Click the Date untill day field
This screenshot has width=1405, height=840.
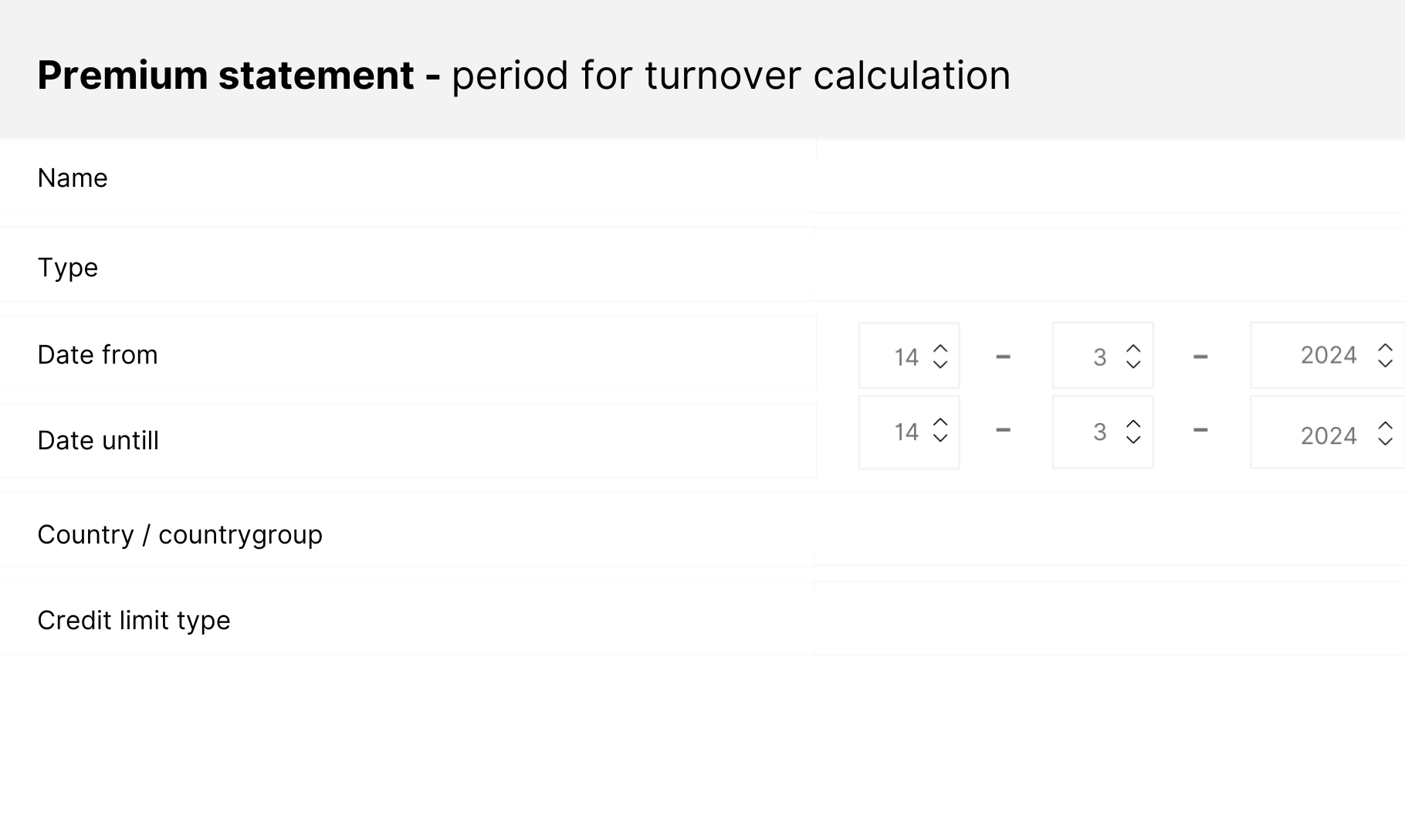tap(900, 432)
